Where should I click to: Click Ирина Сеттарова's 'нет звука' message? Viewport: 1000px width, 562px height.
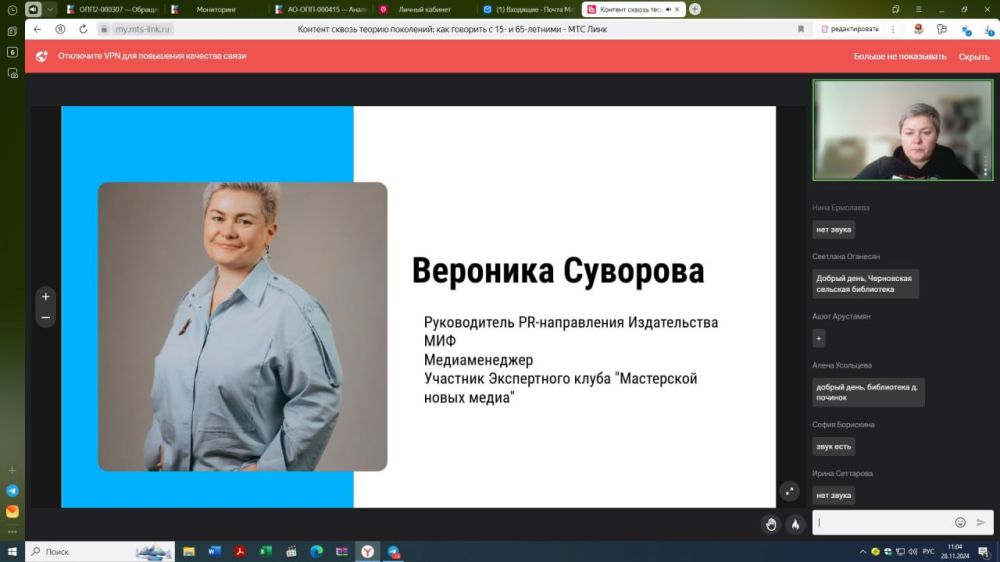(834, 495)
